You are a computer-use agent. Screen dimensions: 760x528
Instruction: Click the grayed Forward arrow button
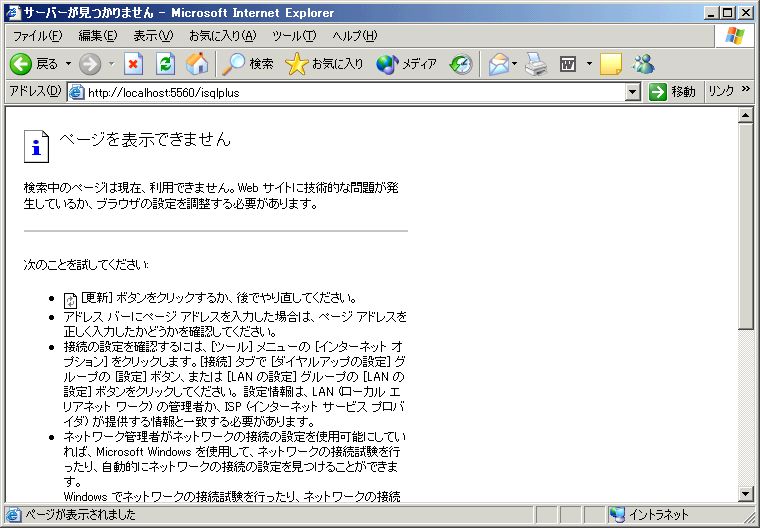90,64
